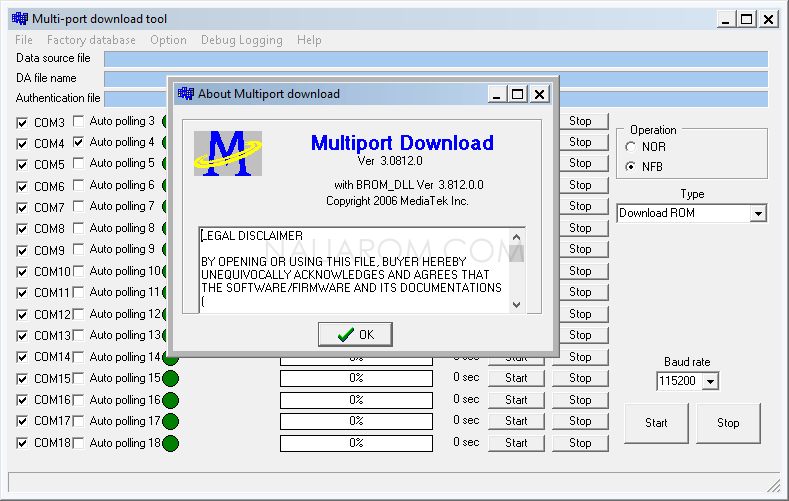The image size is (789, 501).
Task: Click the COM18 progress bar showing 0%
Action: pos(356,443)
